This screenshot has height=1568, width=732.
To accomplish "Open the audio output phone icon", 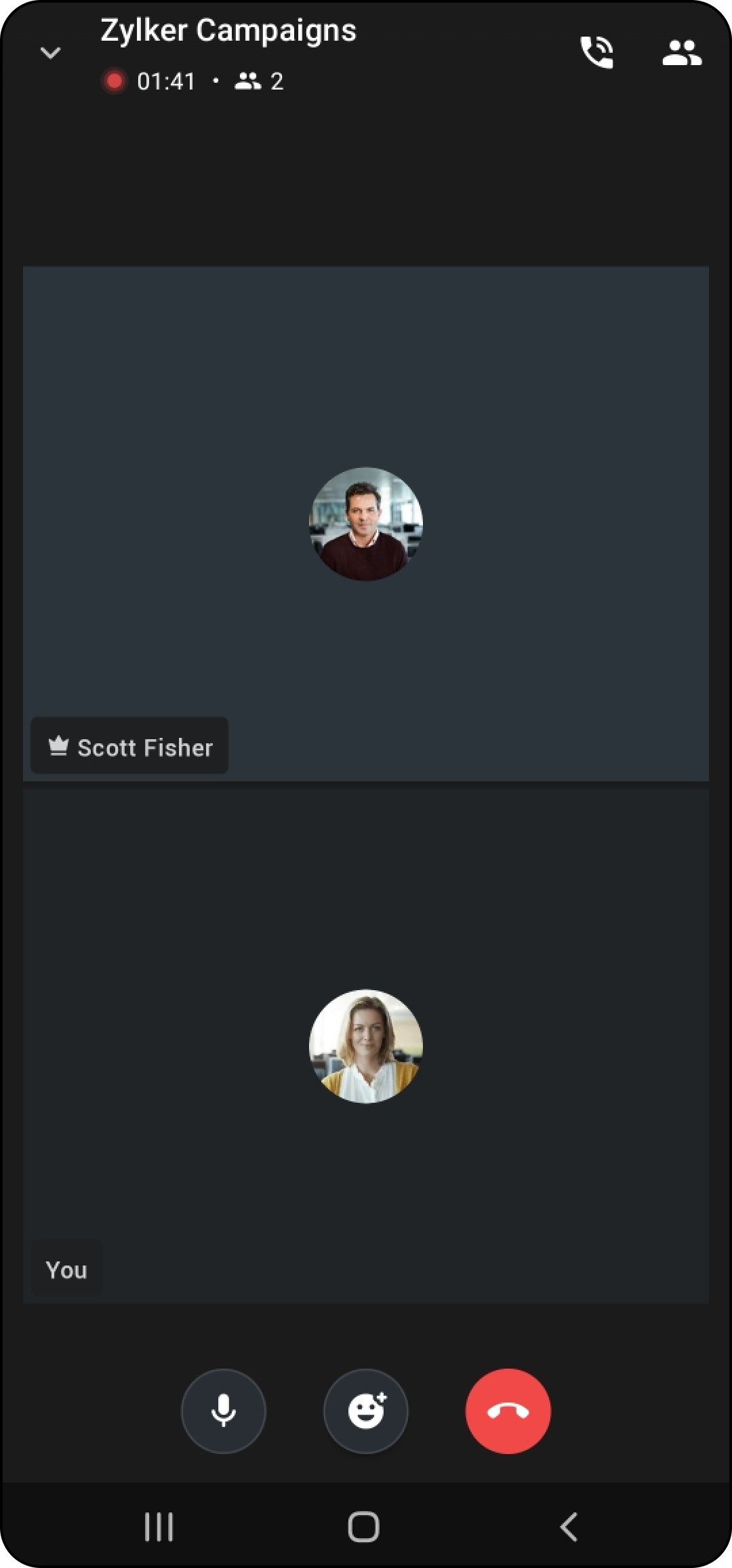I will pos(597,52).
